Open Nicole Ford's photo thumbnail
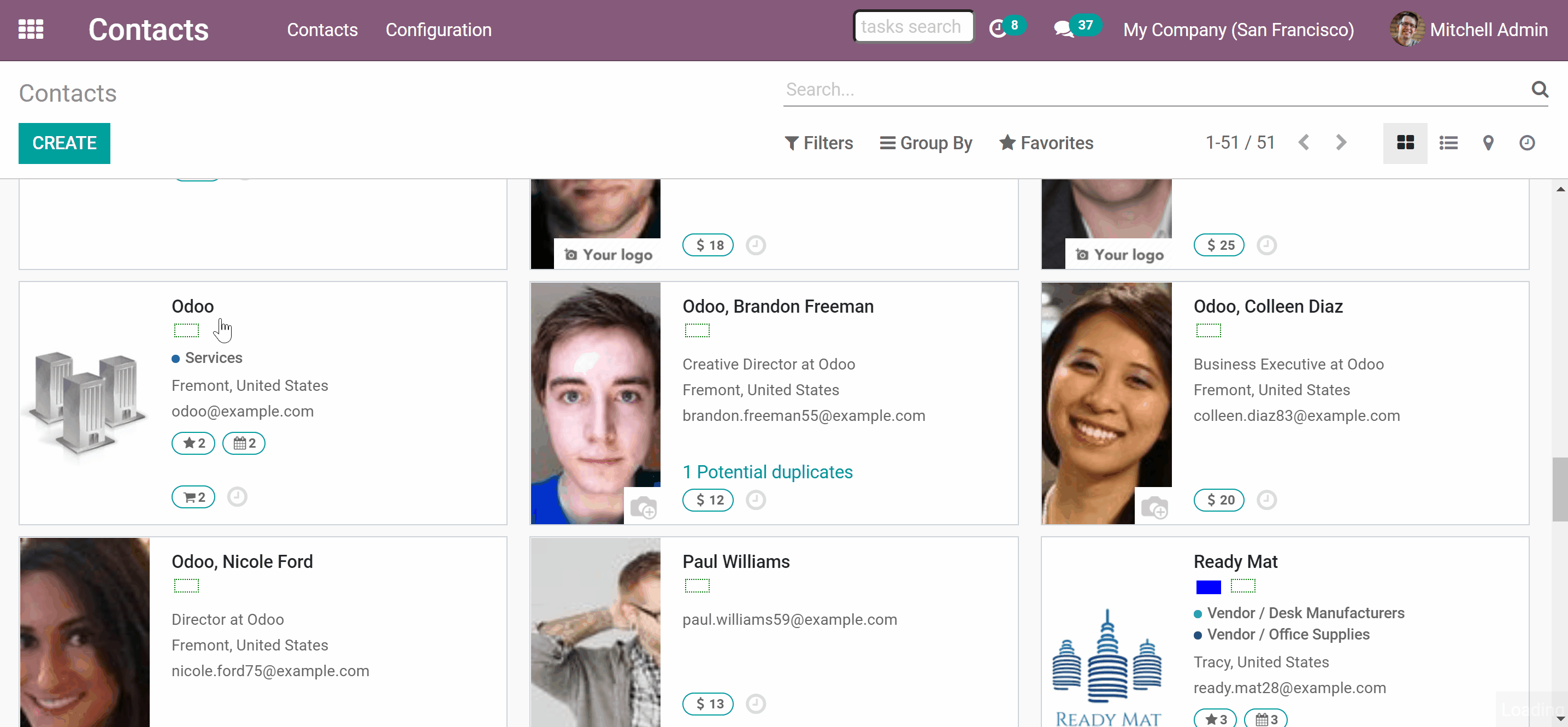 click(85, 632)
